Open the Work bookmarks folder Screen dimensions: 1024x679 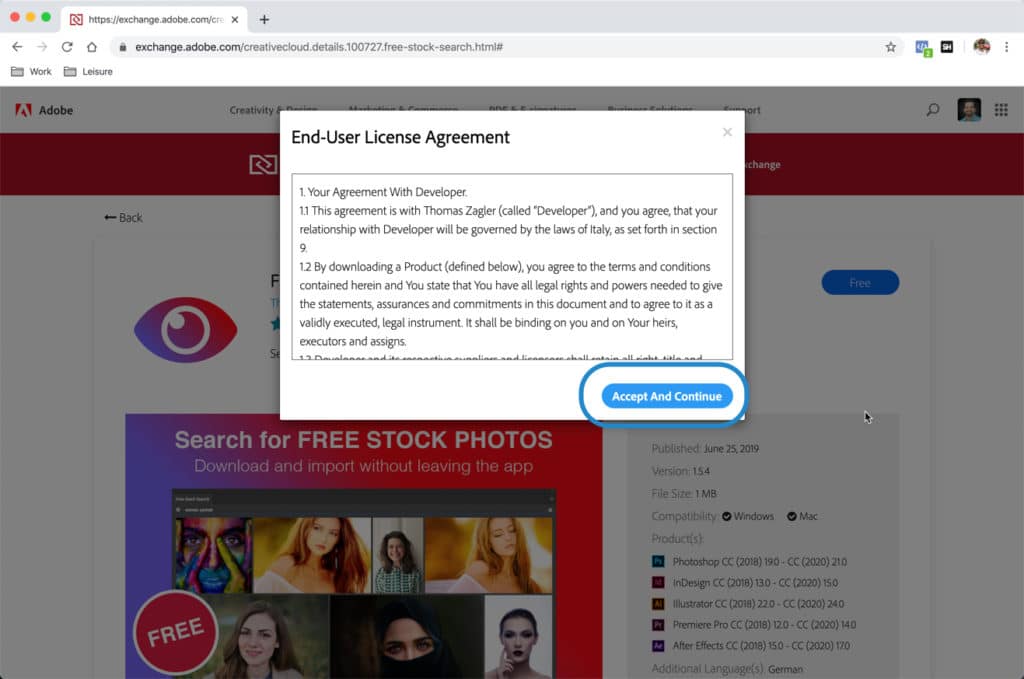[x=32, y=72]
